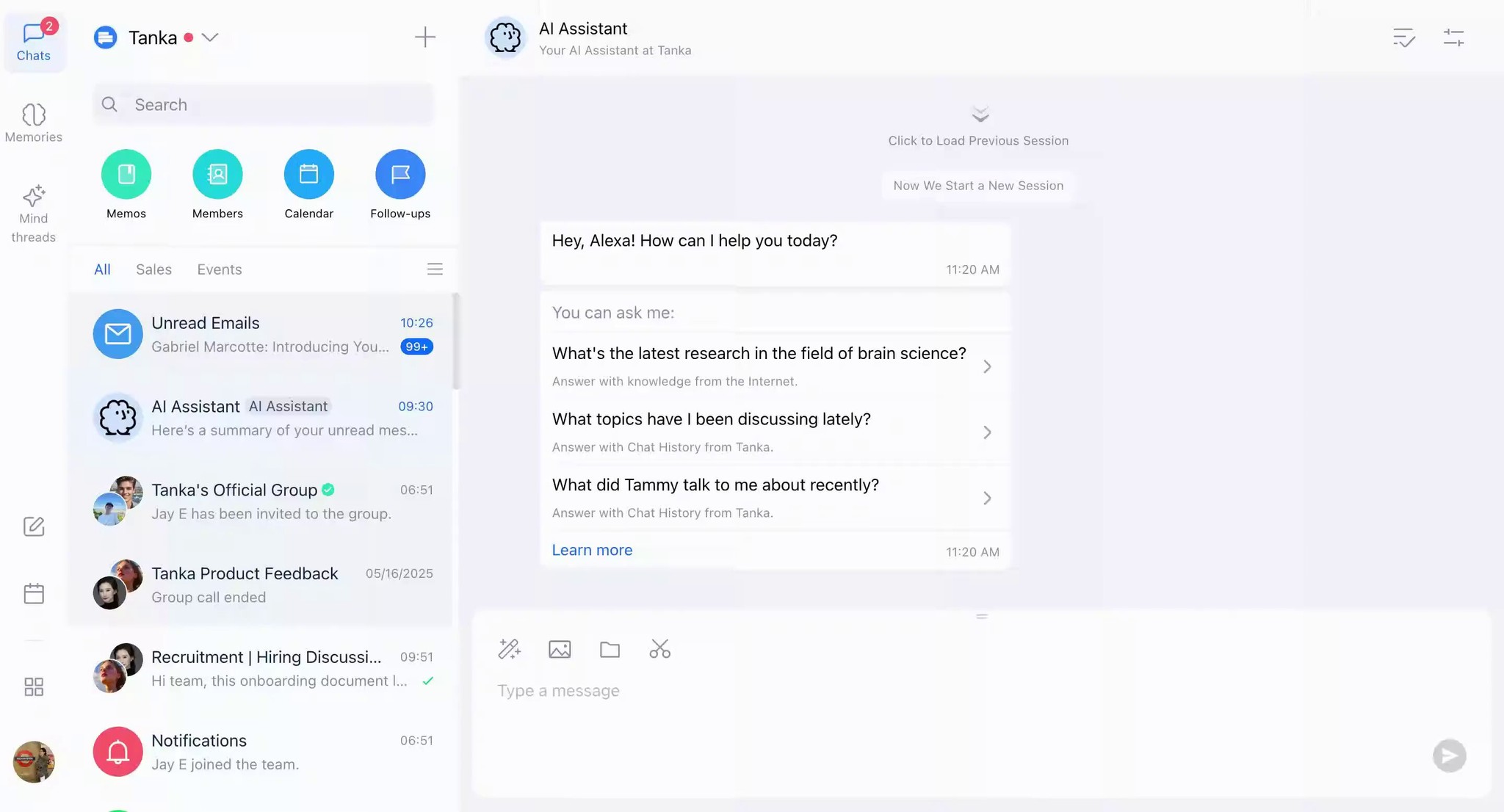
Task: Expand the brain science question chevron
Action: pos(987,366)
